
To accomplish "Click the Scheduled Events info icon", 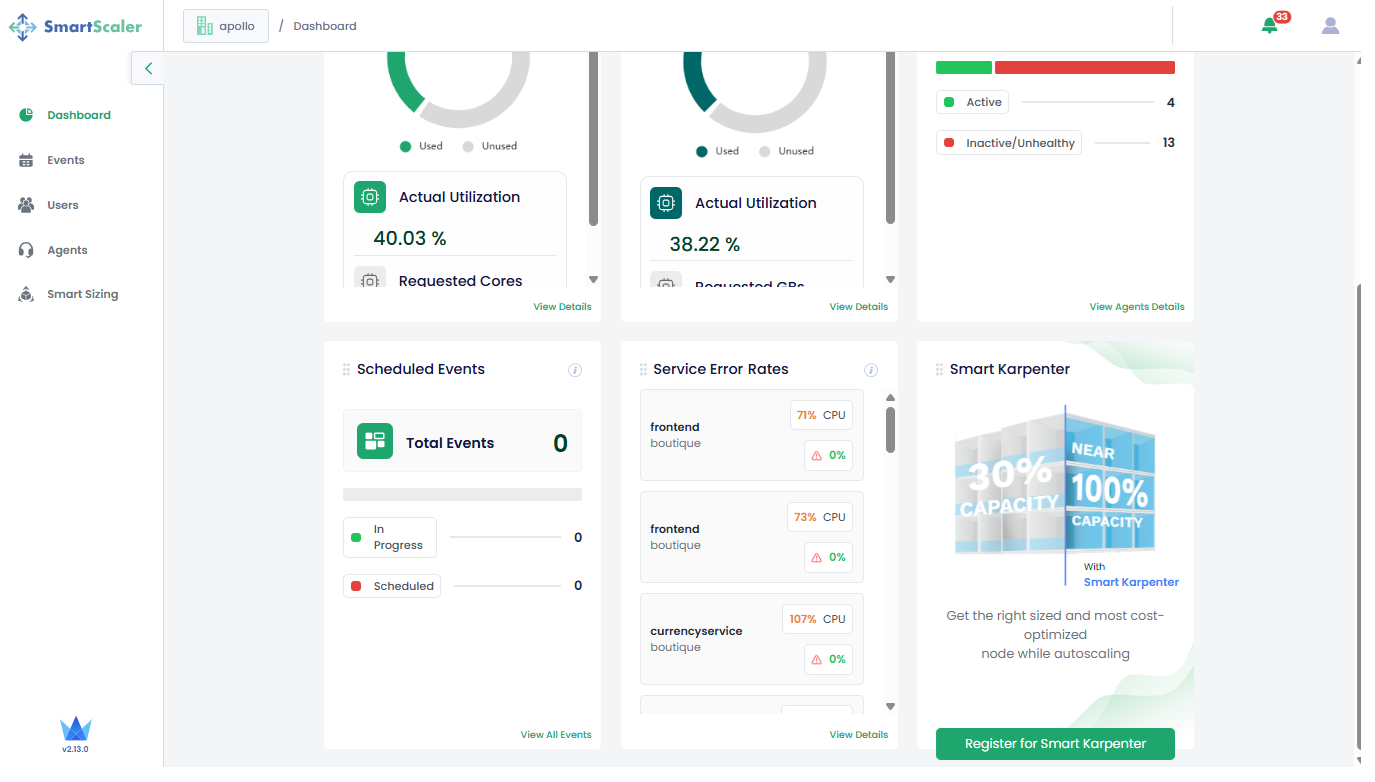I will 575,370.
